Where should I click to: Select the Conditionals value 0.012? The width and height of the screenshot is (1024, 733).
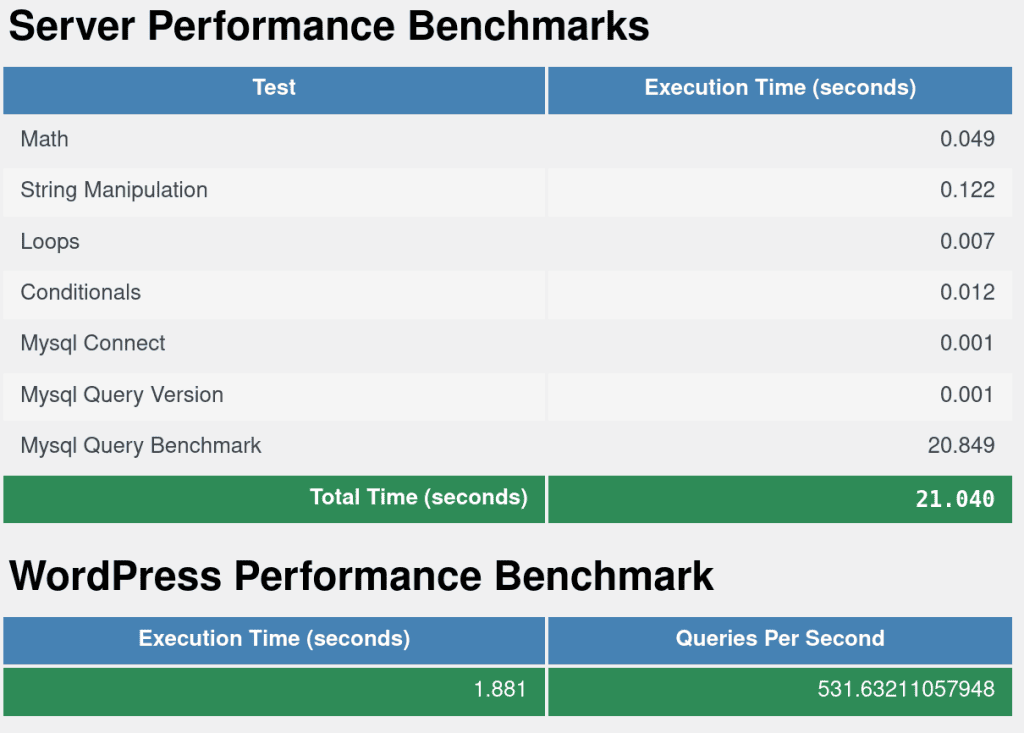click(967, 292)
